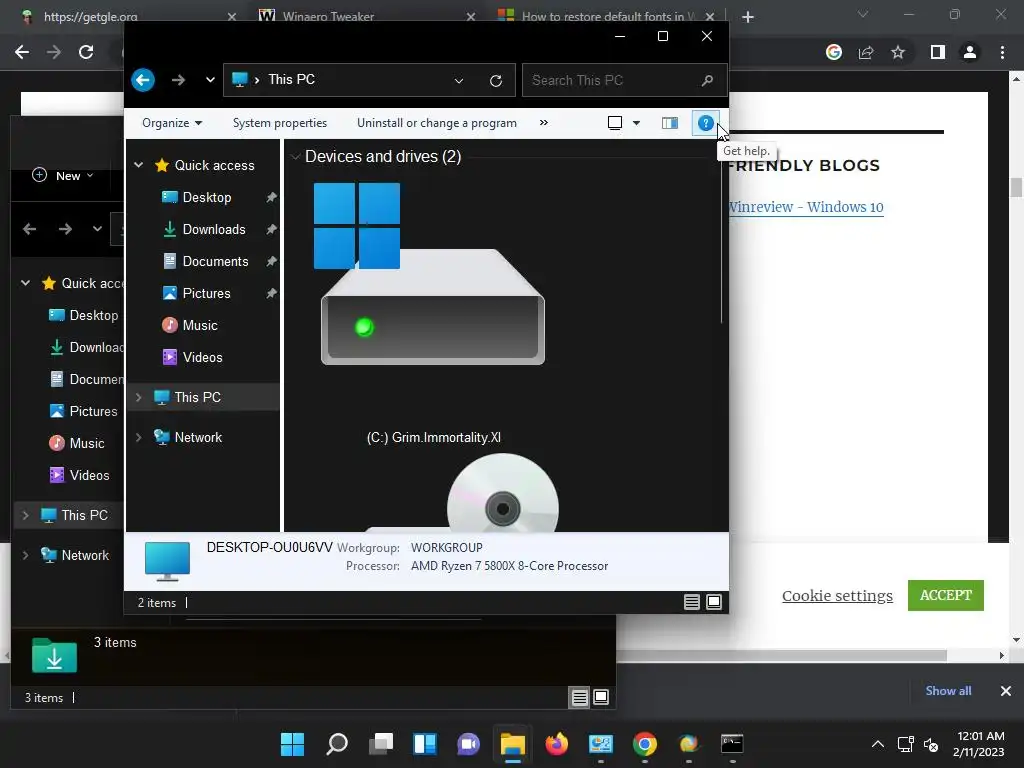Viewport: 1024px width, 768px height.
Task: Collapse Quick access in back Explorer window
Action: pos(25,283)
